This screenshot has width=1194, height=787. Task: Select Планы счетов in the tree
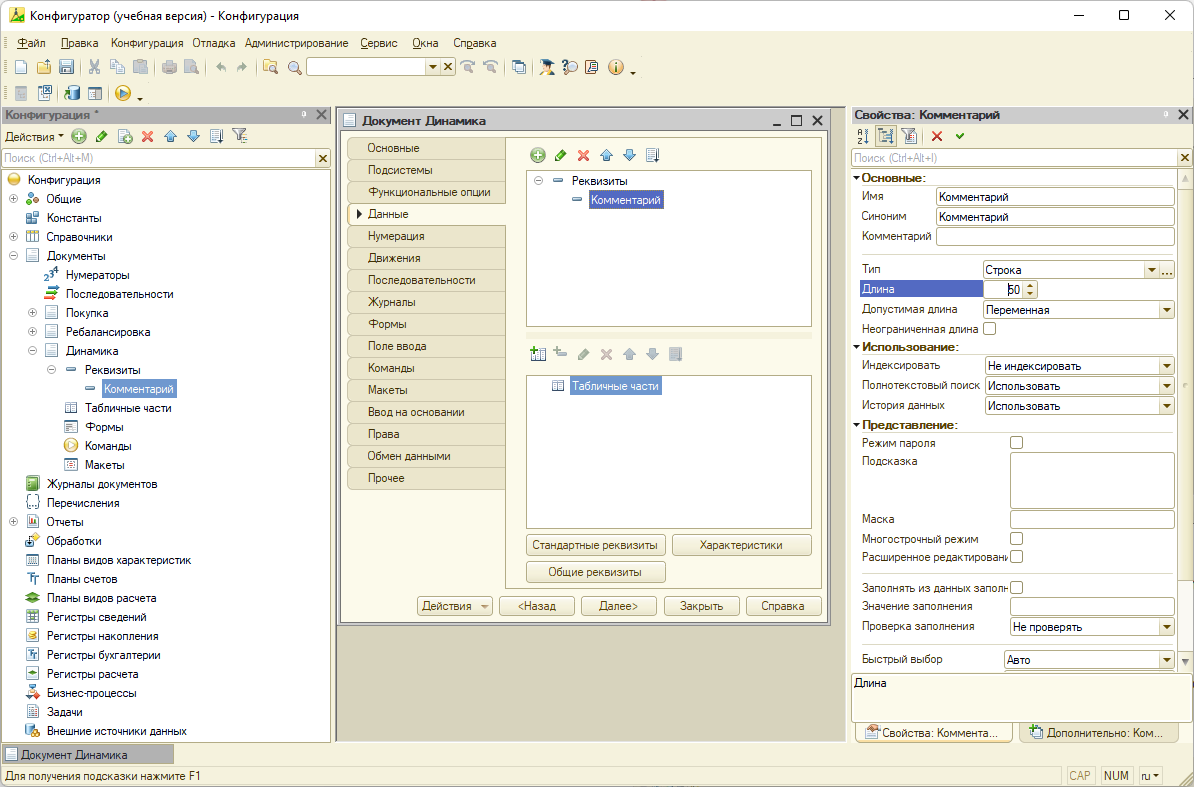coord(82,579)
